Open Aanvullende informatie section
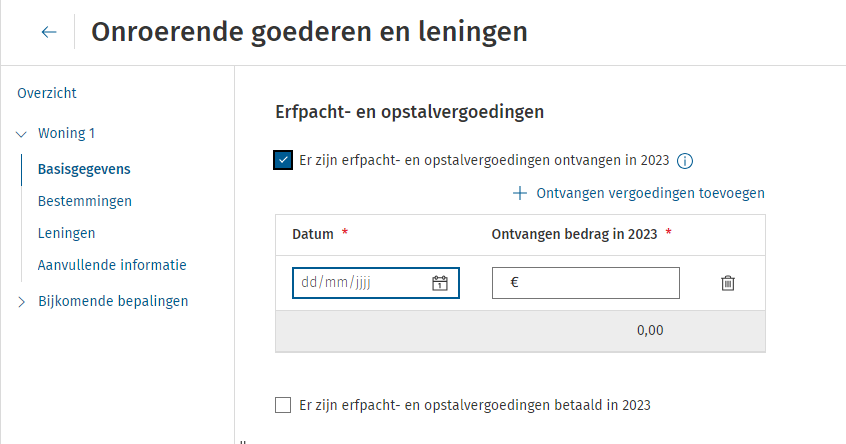This screenshot has height=444, width=846. click(112, 265)
